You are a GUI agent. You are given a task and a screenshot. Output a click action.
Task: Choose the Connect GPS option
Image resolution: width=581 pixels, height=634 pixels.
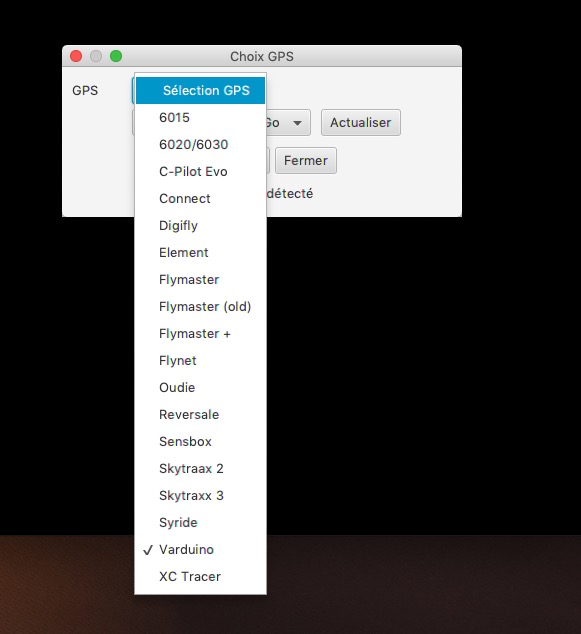point(200,199)
